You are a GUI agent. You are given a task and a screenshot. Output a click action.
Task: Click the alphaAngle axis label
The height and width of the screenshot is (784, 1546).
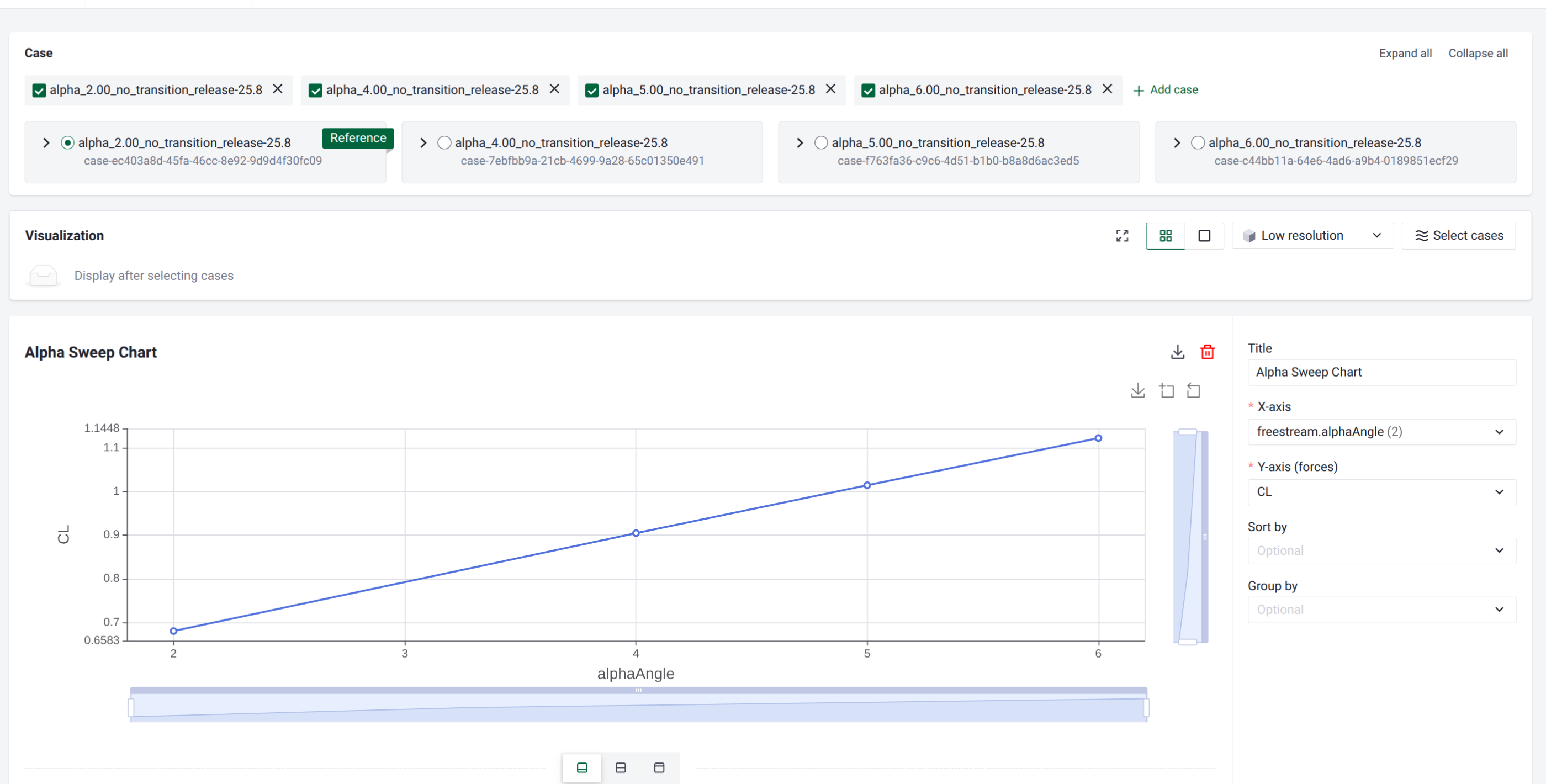[636, 674]
